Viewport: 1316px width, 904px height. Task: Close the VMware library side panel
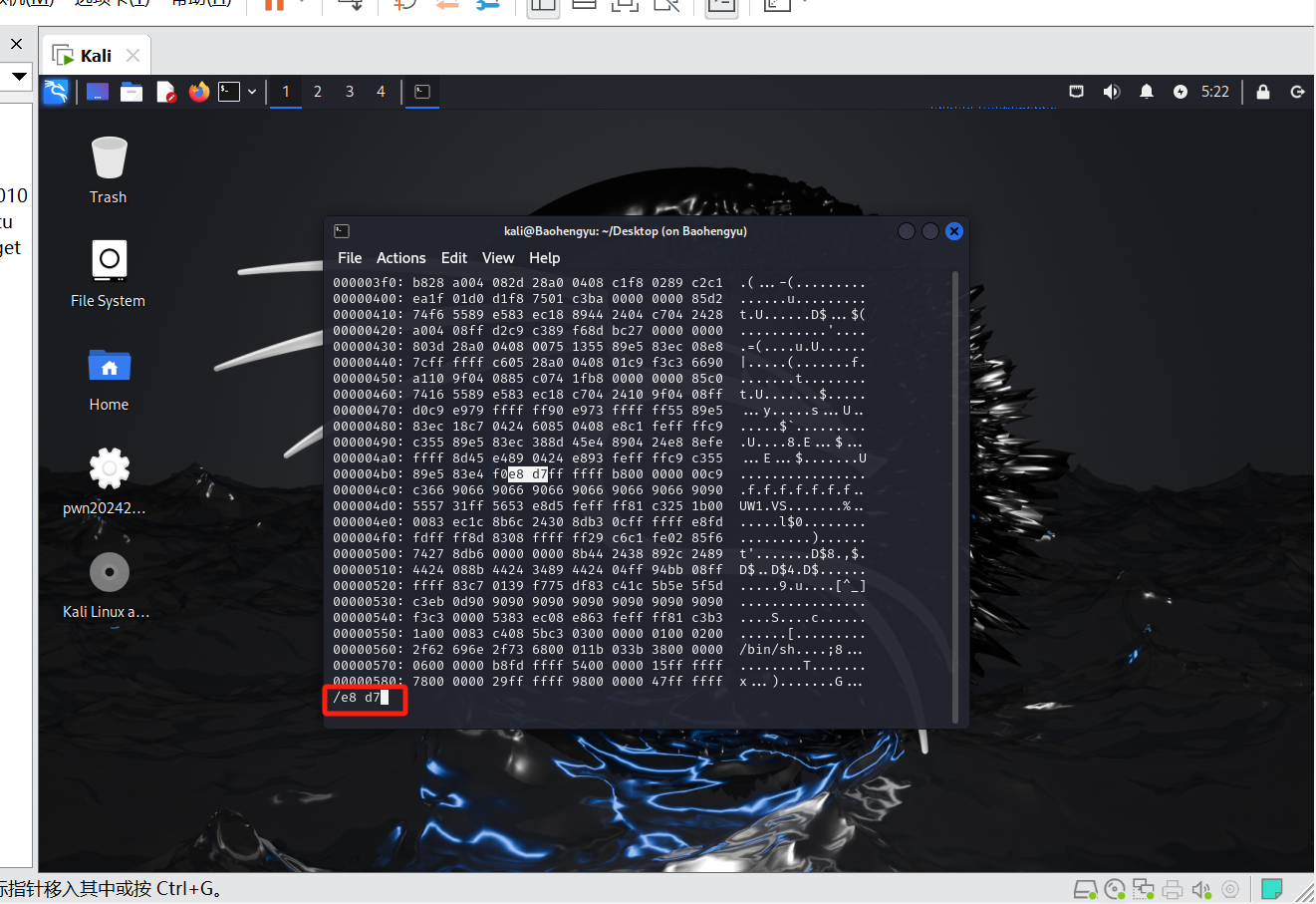[17, 44]
